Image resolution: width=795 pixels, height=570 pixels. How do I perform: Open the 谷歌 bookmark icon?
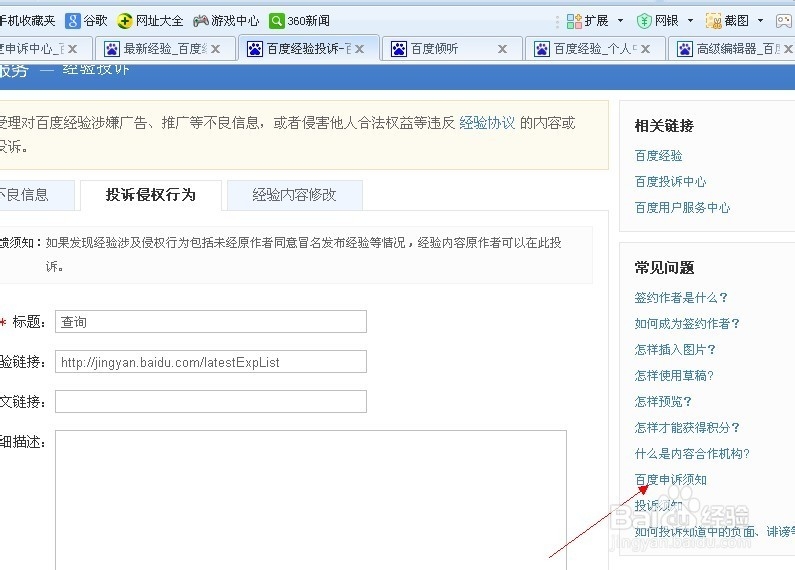pos(73,21)
